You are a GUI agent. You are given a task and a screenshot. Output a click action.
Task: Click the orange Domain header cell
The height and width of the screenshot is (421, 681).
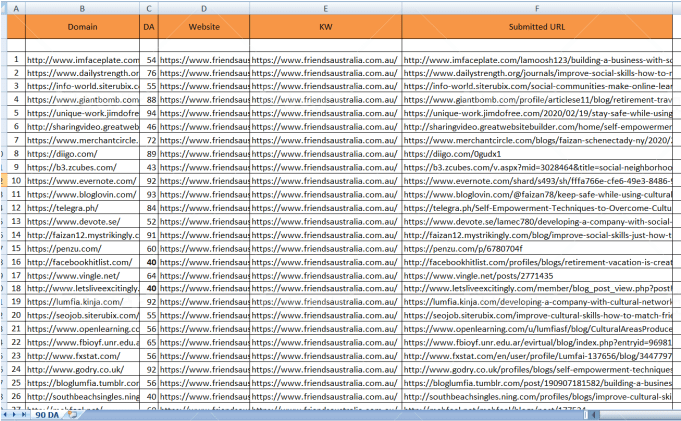point(83,27)
